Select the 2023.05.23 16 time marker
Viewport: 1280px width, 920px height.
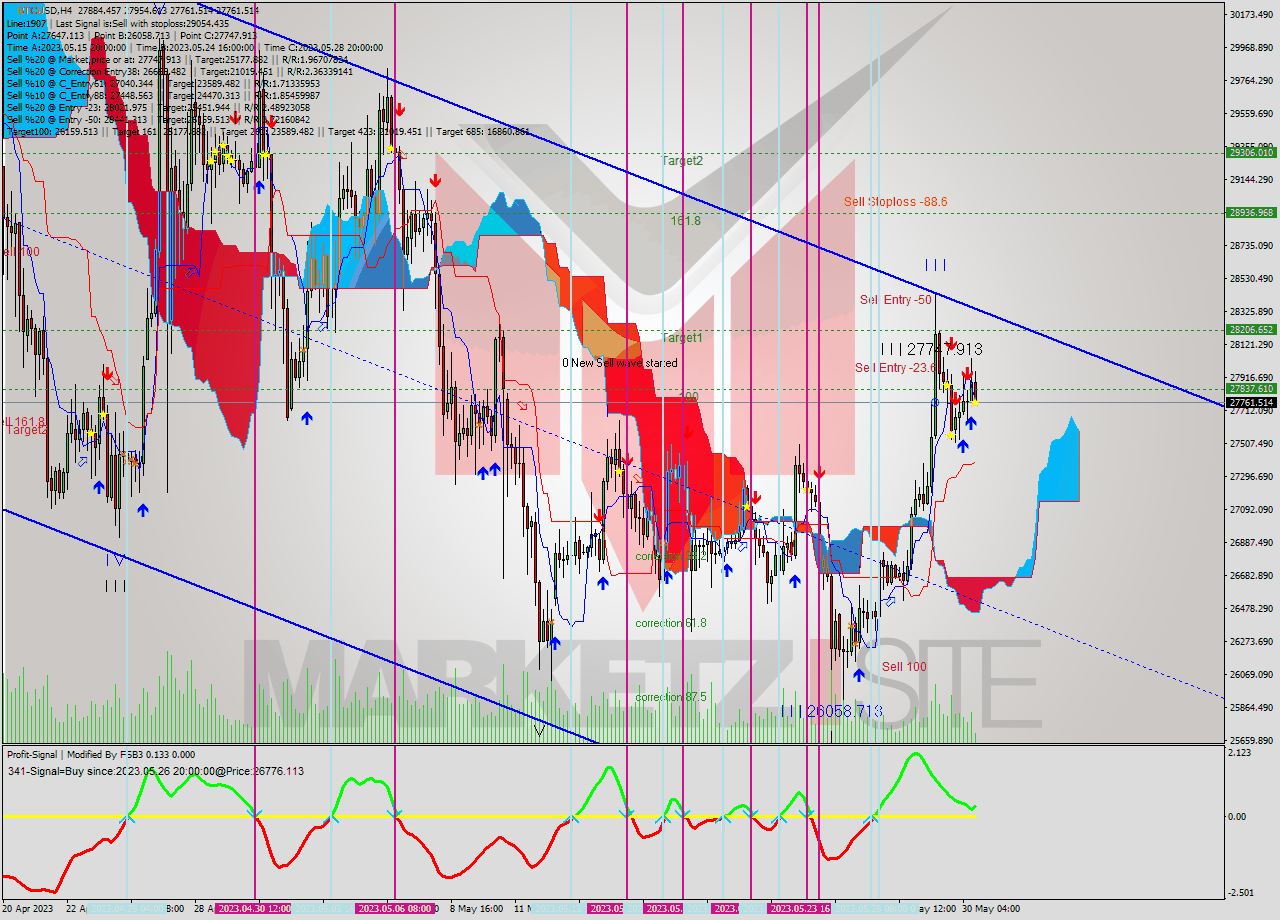point(799,909)
